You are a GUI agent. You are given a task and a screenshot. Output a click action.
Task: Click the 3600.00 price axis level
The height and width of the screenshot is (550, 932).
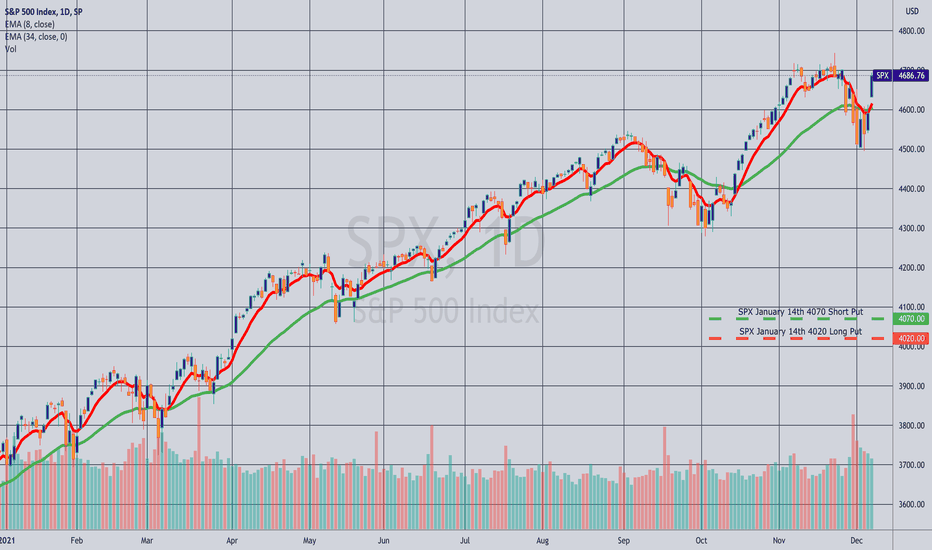[x=911, y=504]
